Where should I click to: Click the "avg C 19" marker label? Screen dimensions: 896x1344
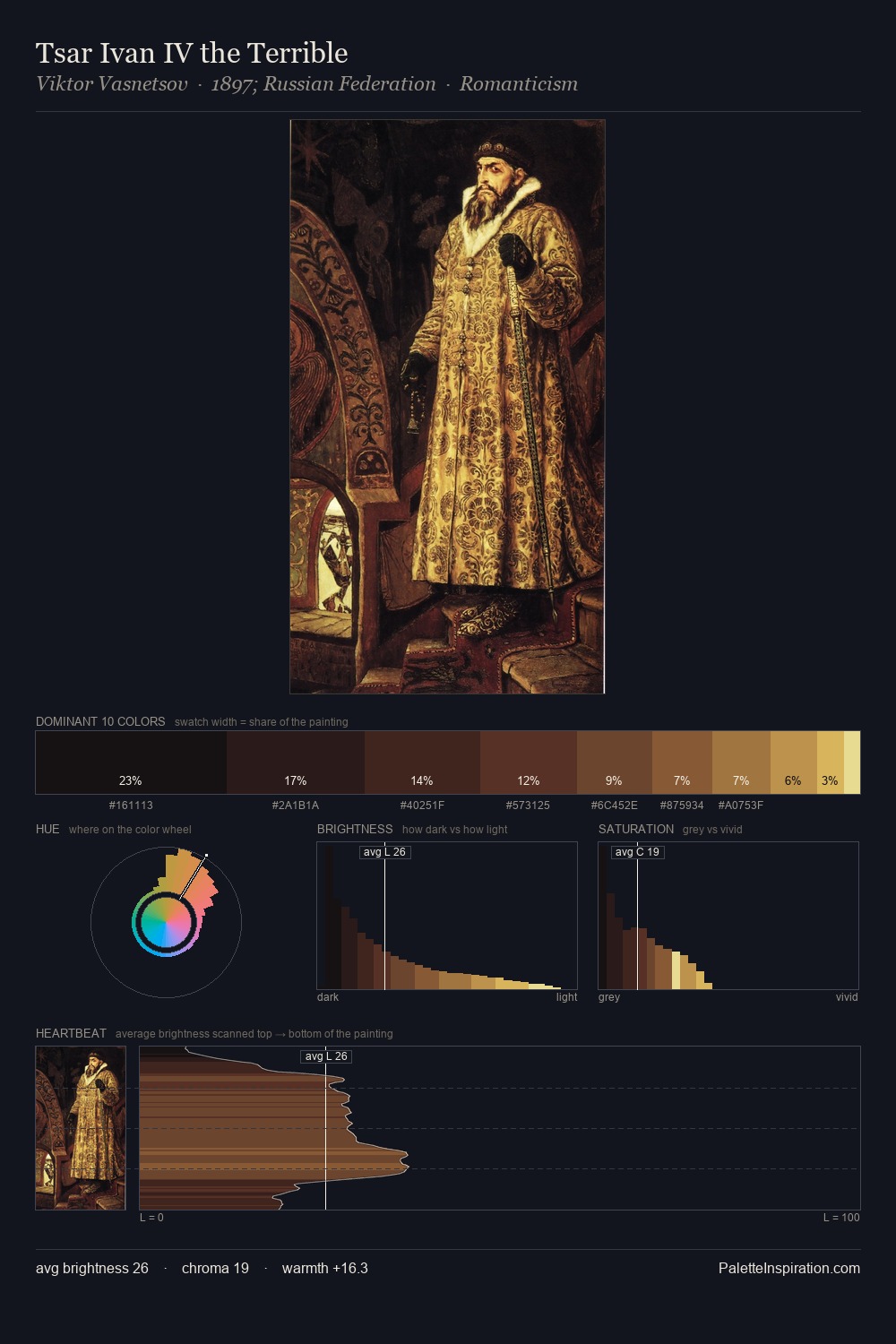637,852
